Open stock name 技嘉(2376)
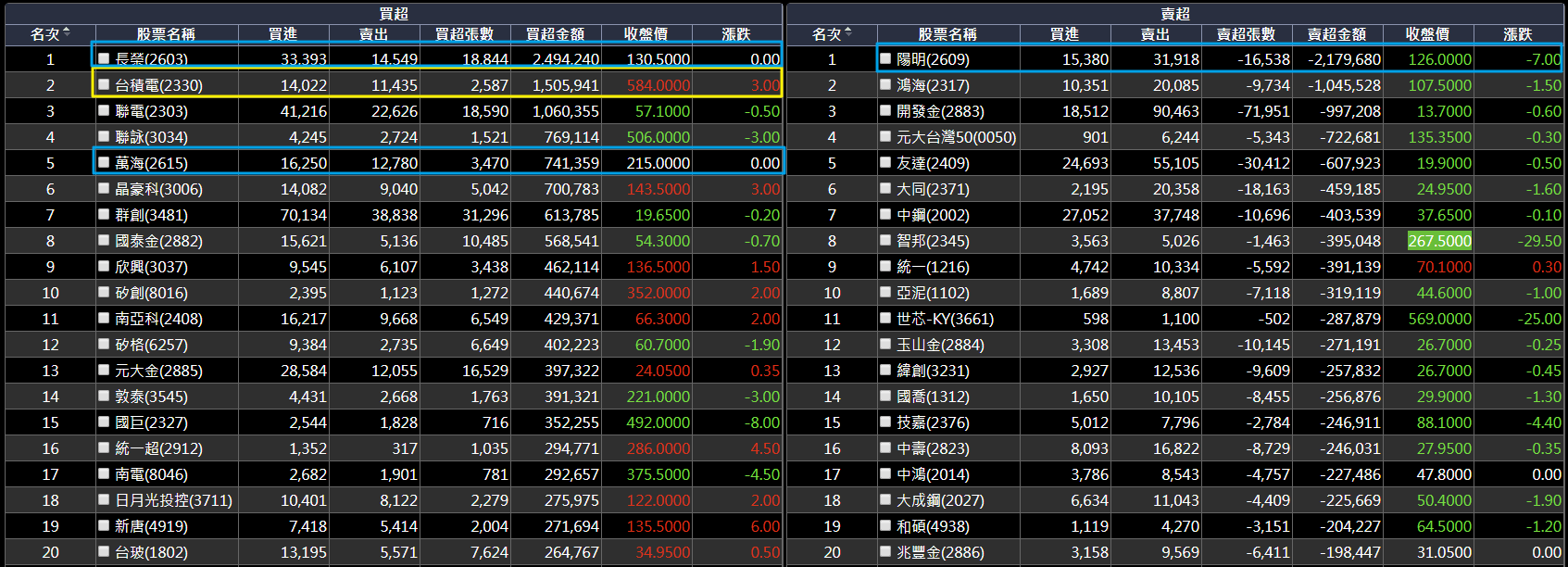This screenshot has height=567, width=1568. [933, 422]
